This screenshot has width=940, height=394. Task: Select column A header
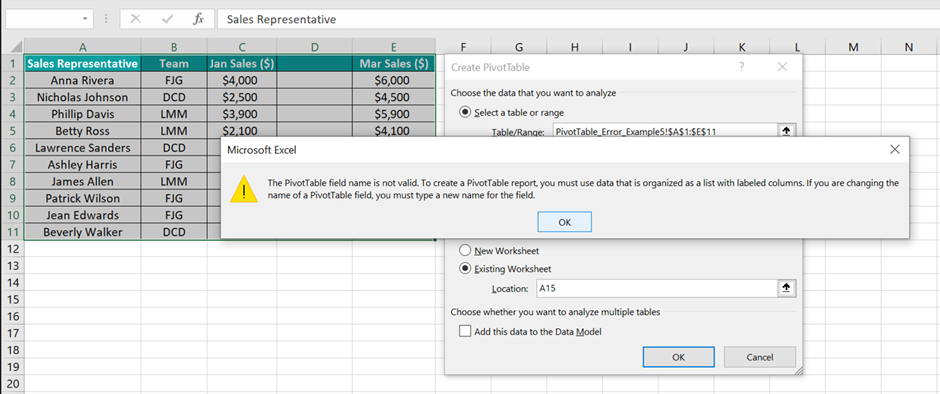(x=83, y=47)
